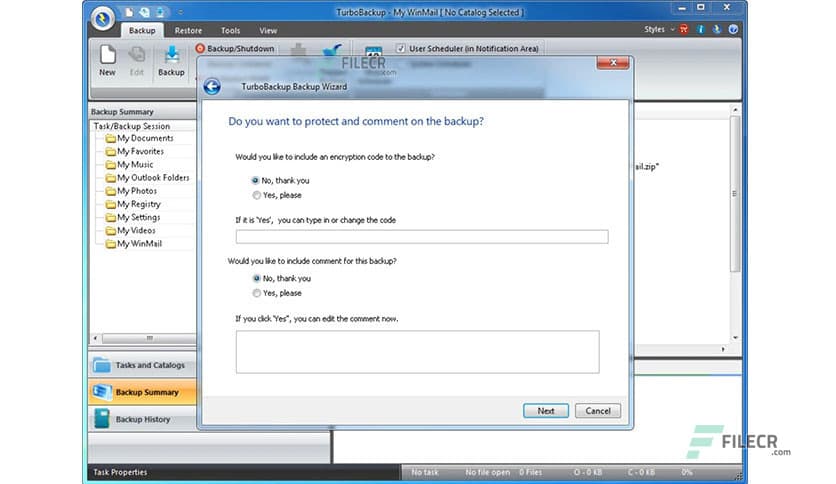Switch to the Restore ribbon tab
Viewport: 836px width, 484px height.
188,30
